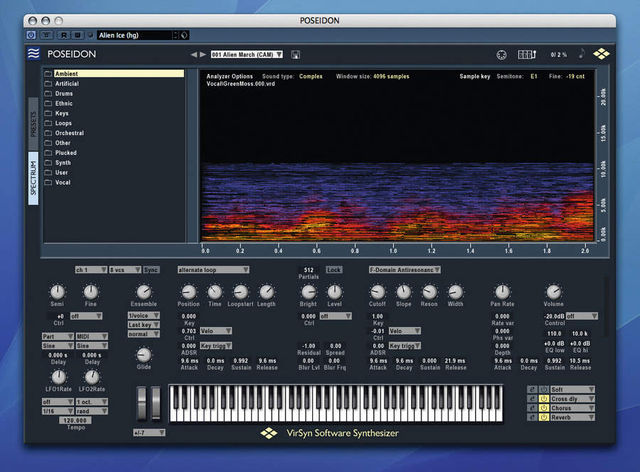This screenshot has height=472, width=640.
Task: Open the 001 Alien March preset dropdown
Action: [x=247, y=54]
